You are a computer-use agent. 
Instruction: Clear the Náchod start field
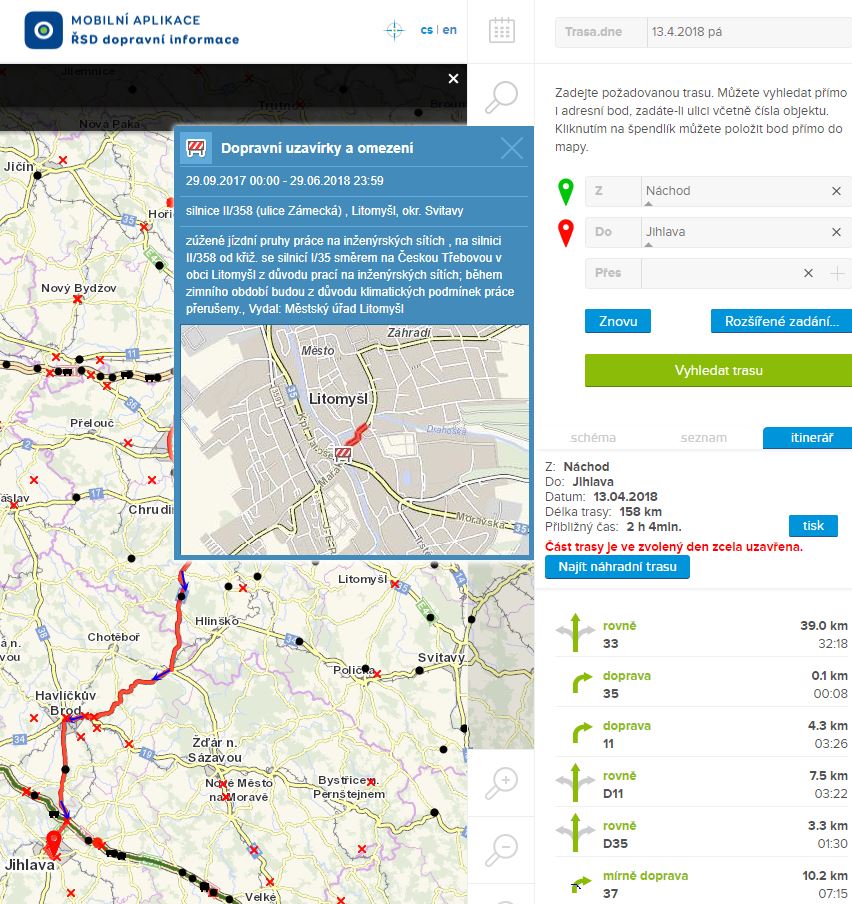point(836,191)
